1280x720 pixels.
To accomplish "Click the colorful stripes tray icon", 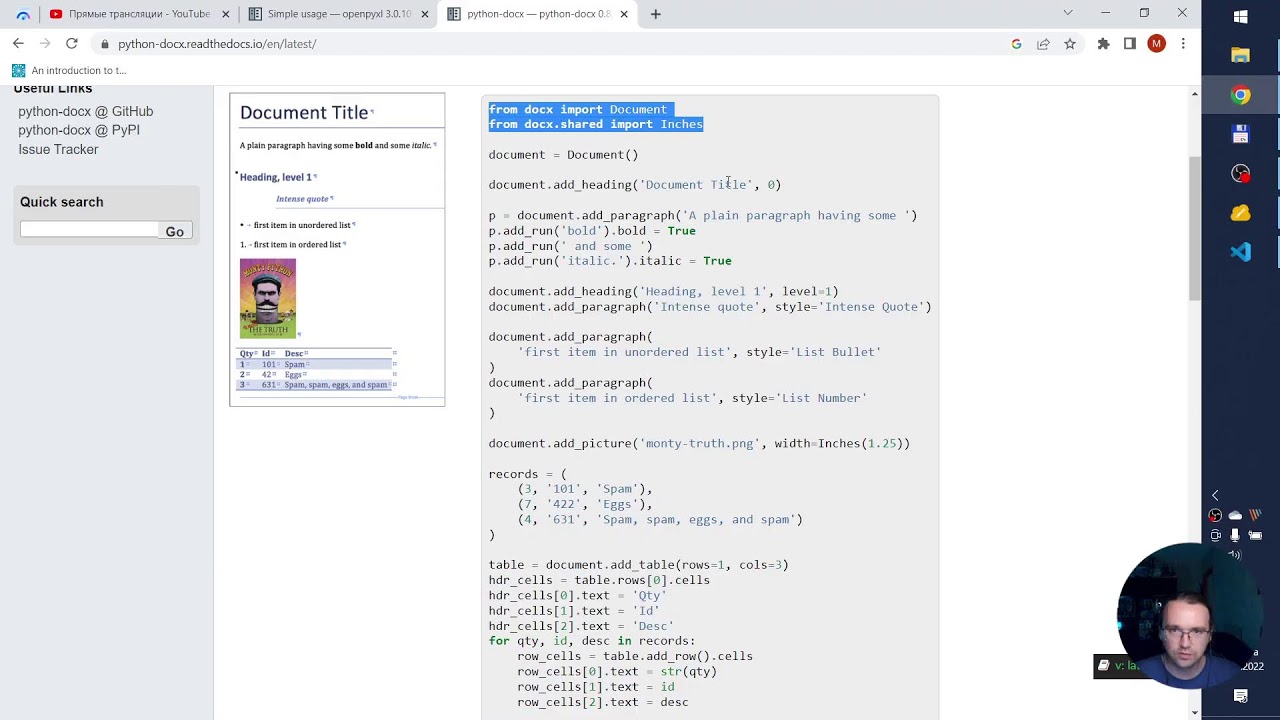I will click(x=1255, y=515).
